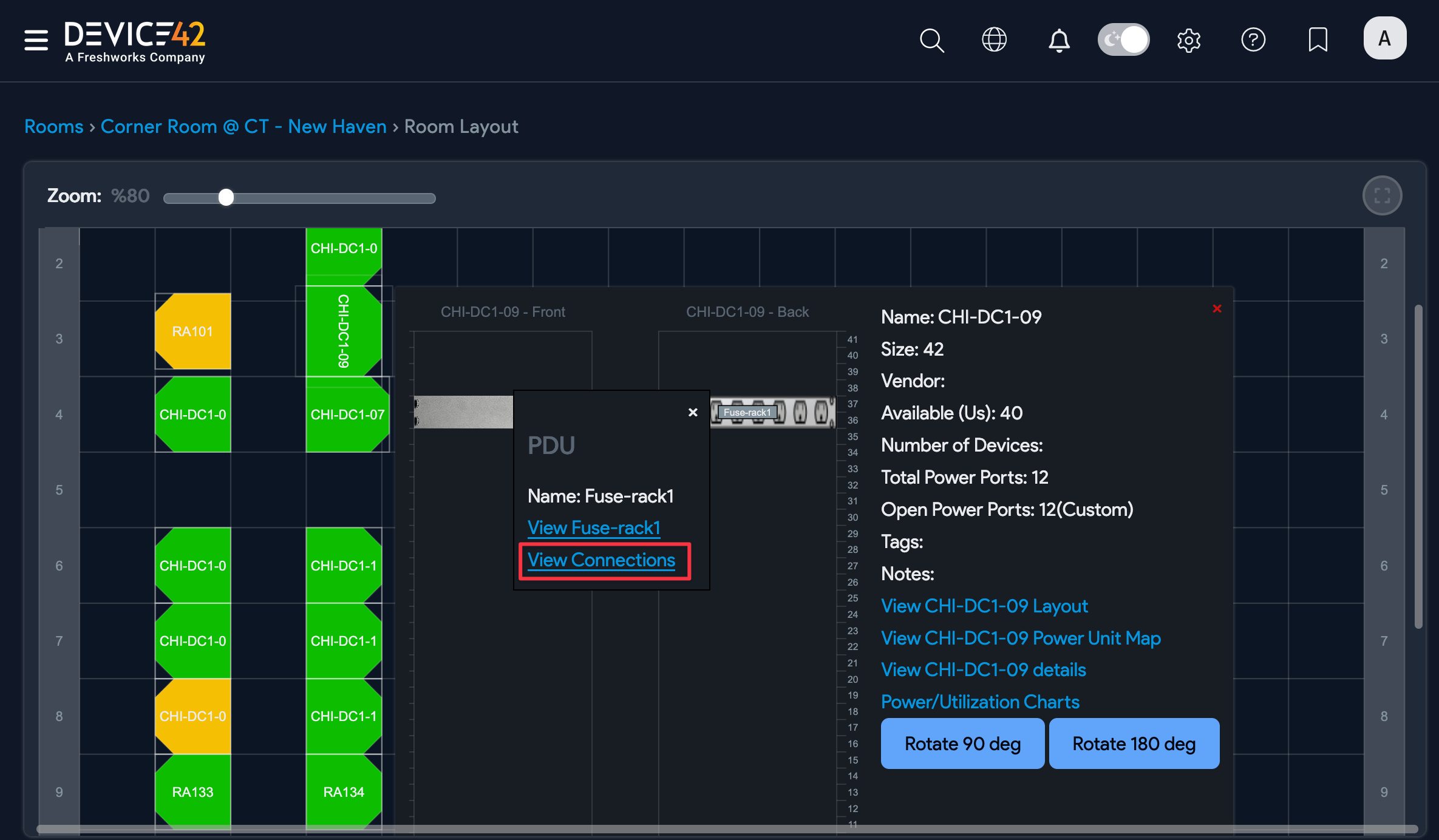Open View Fuse-rack1 link
1439x840 pixels.
point(593,528)
